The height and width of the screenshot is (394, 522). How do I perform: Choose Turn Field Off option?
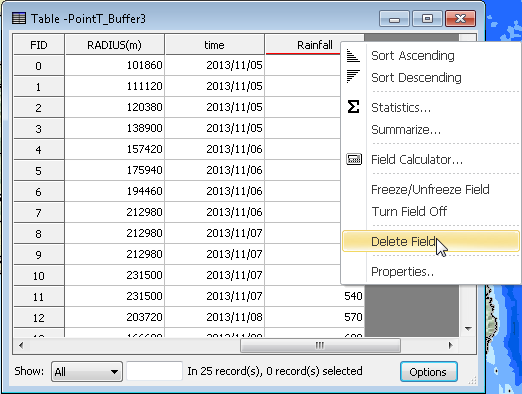409,211
